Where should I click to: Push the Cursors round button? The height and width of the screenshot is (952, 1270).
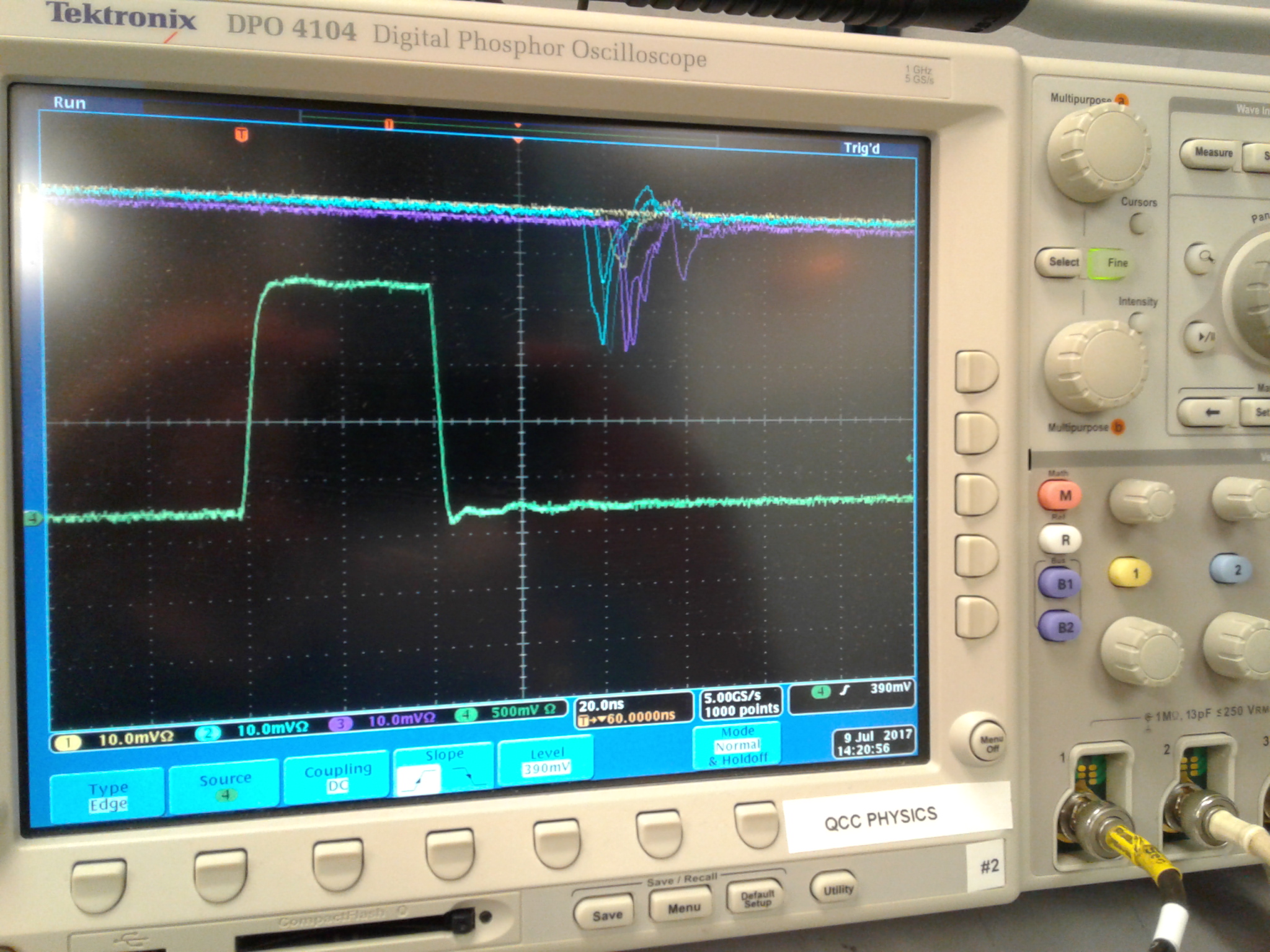click(1139, 223)
